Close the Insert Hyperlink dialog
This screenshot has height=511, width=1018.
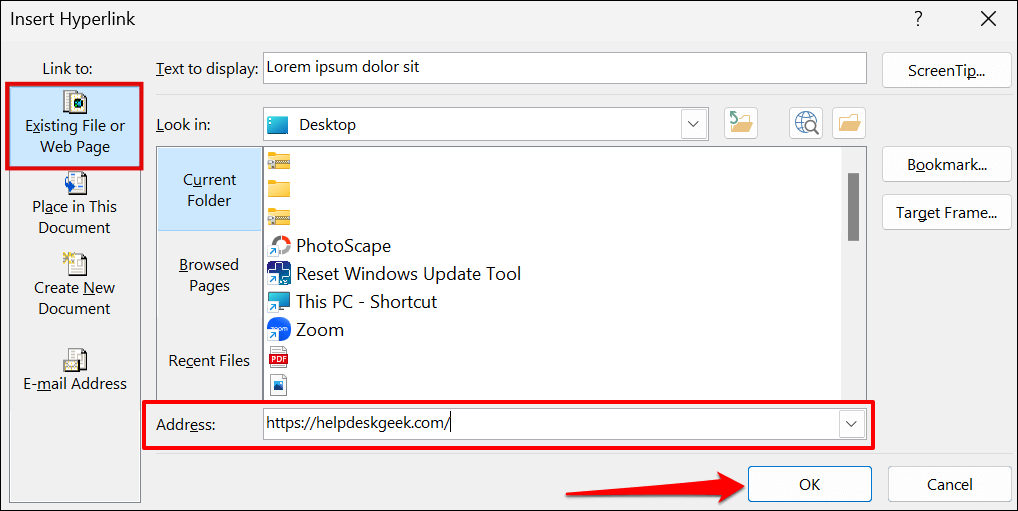989,19
